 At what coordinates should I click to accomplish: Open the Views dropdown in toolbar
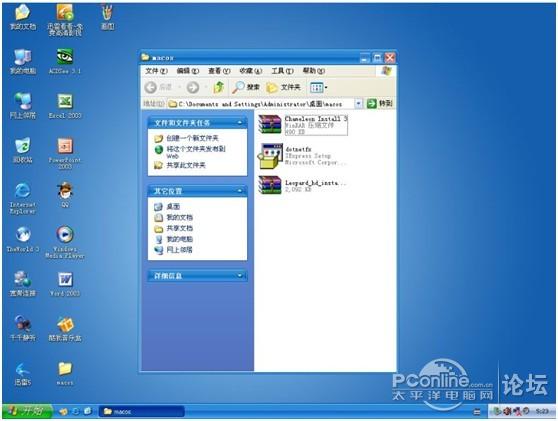click(x=319, y=87)
